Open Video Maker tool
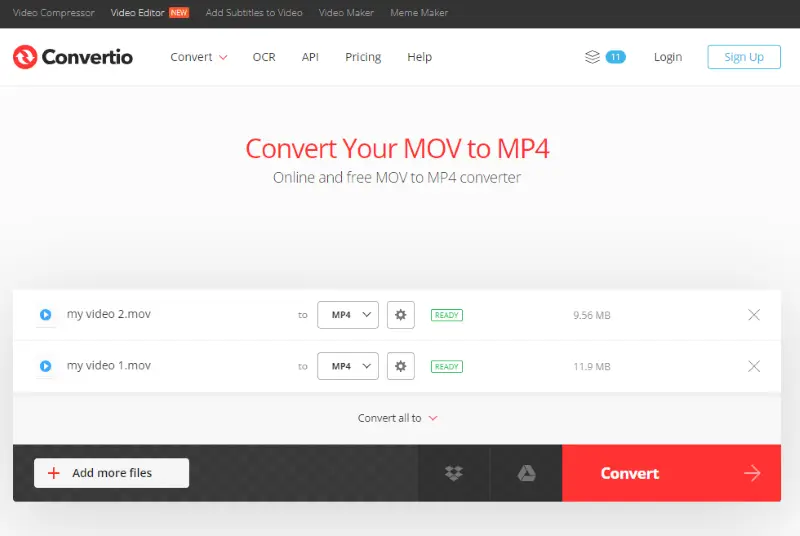 346,13
